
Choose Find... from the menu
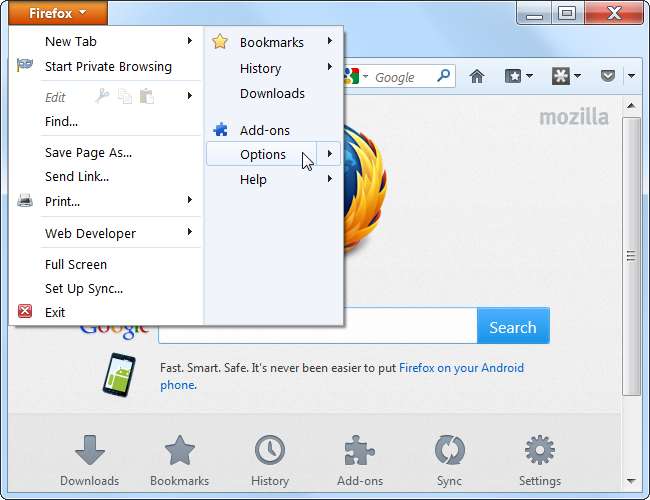[x=61, y=121]
